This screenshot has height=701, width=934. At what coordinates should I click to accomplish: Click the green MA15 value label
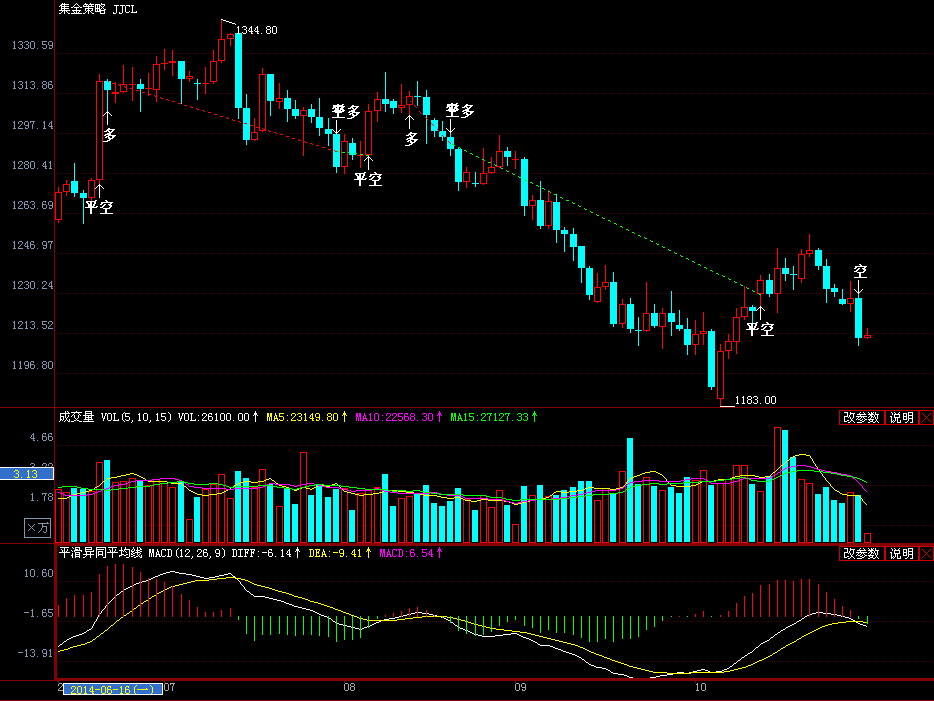(490, 417)
